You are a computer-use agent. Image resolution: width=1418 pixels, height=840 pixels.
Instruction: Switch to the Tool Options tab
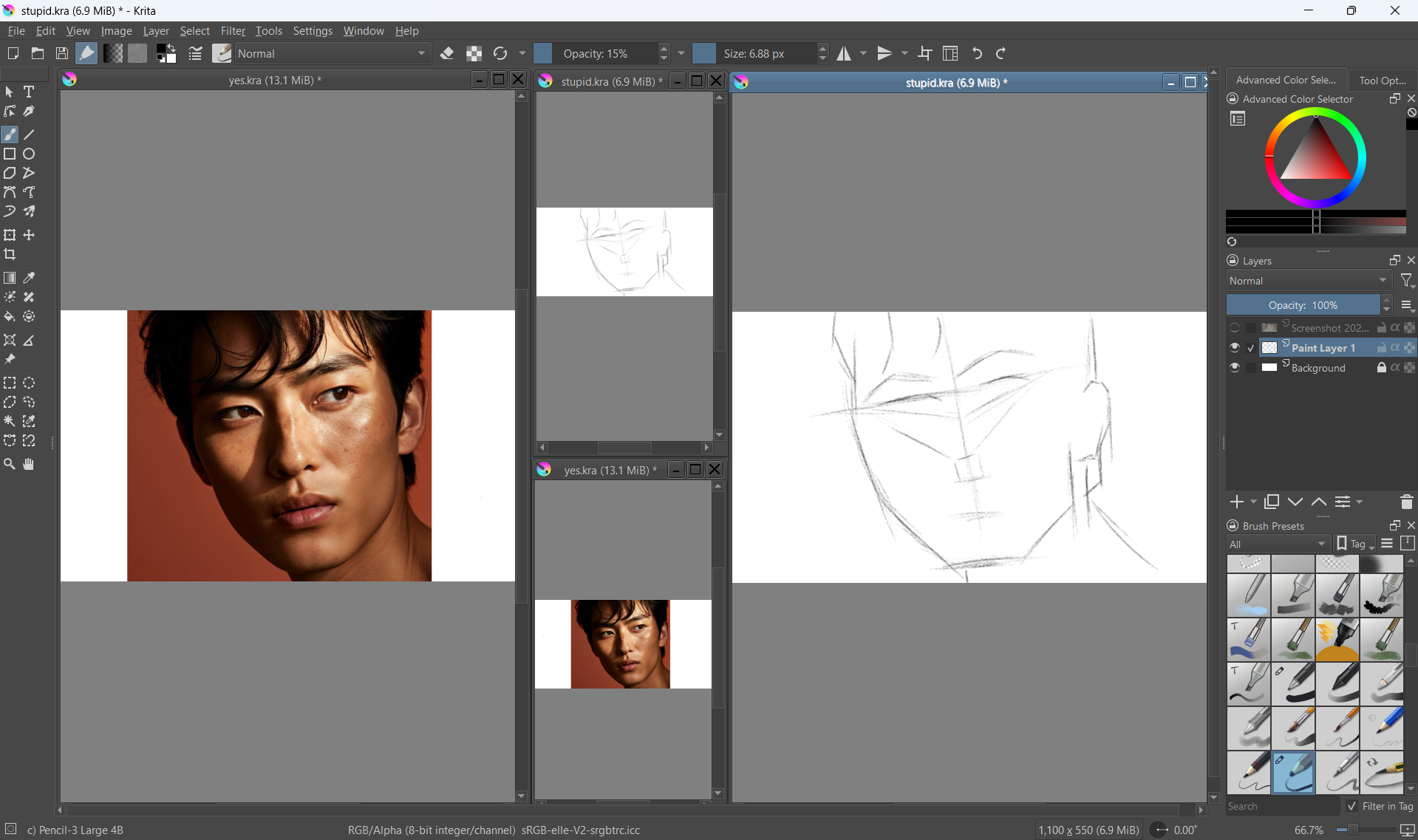click(x=1382, y=80)
